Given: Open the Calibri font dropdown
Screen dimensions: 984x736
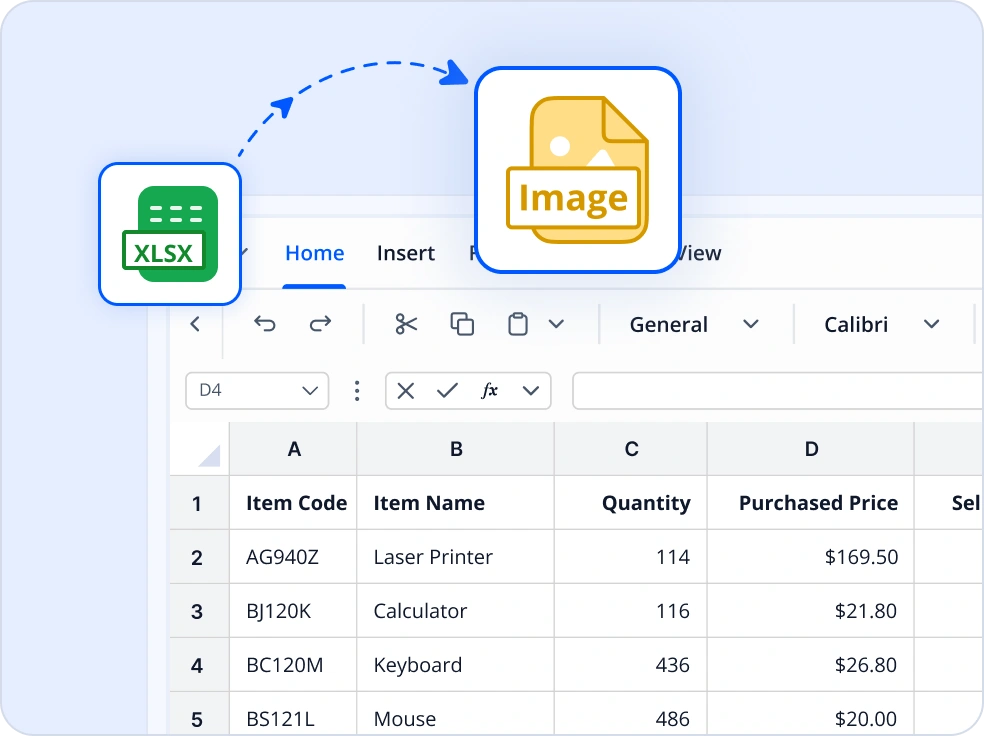Looking at the screenshot, I should point(881,324).
